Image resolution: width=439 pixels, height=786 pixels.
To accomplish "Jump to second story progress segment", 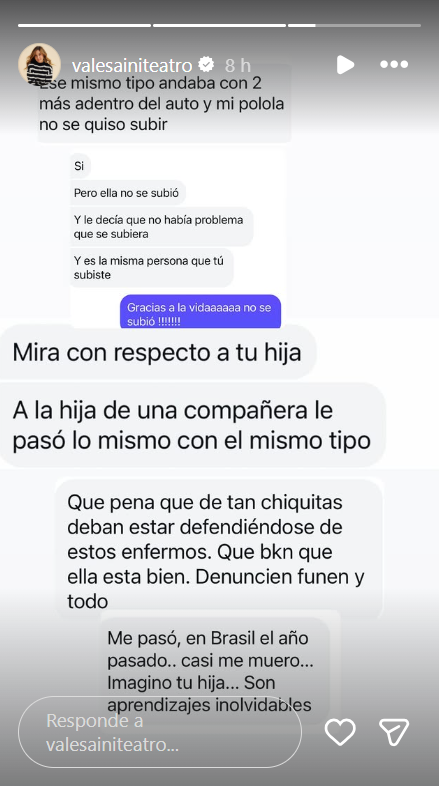I will [x=219, y=25].
